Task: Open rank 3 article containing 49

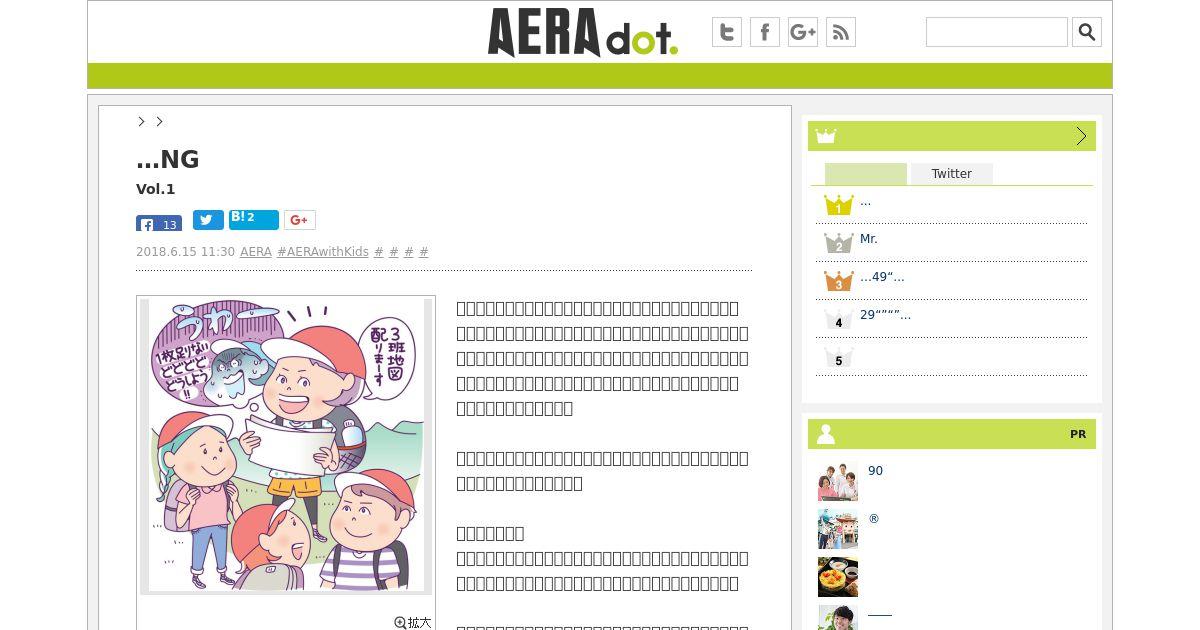Action: click(882, 277)
